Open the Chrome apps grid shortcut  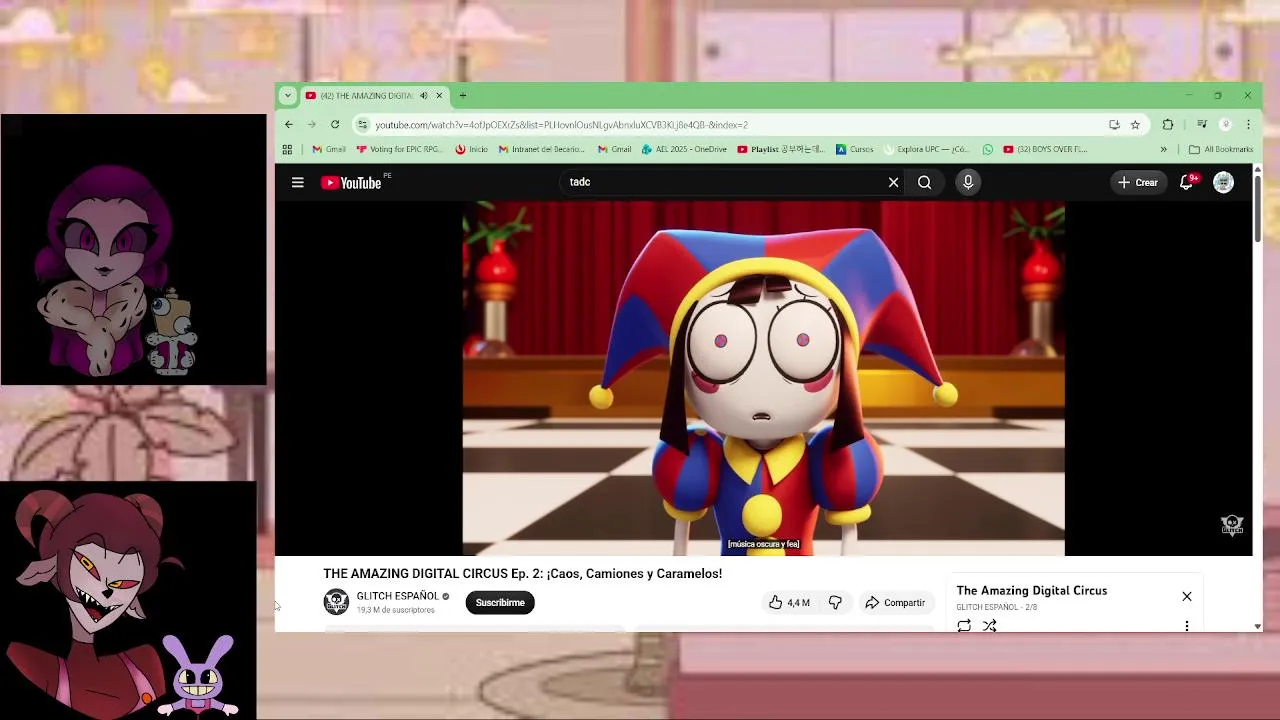(x=287, y=149)
